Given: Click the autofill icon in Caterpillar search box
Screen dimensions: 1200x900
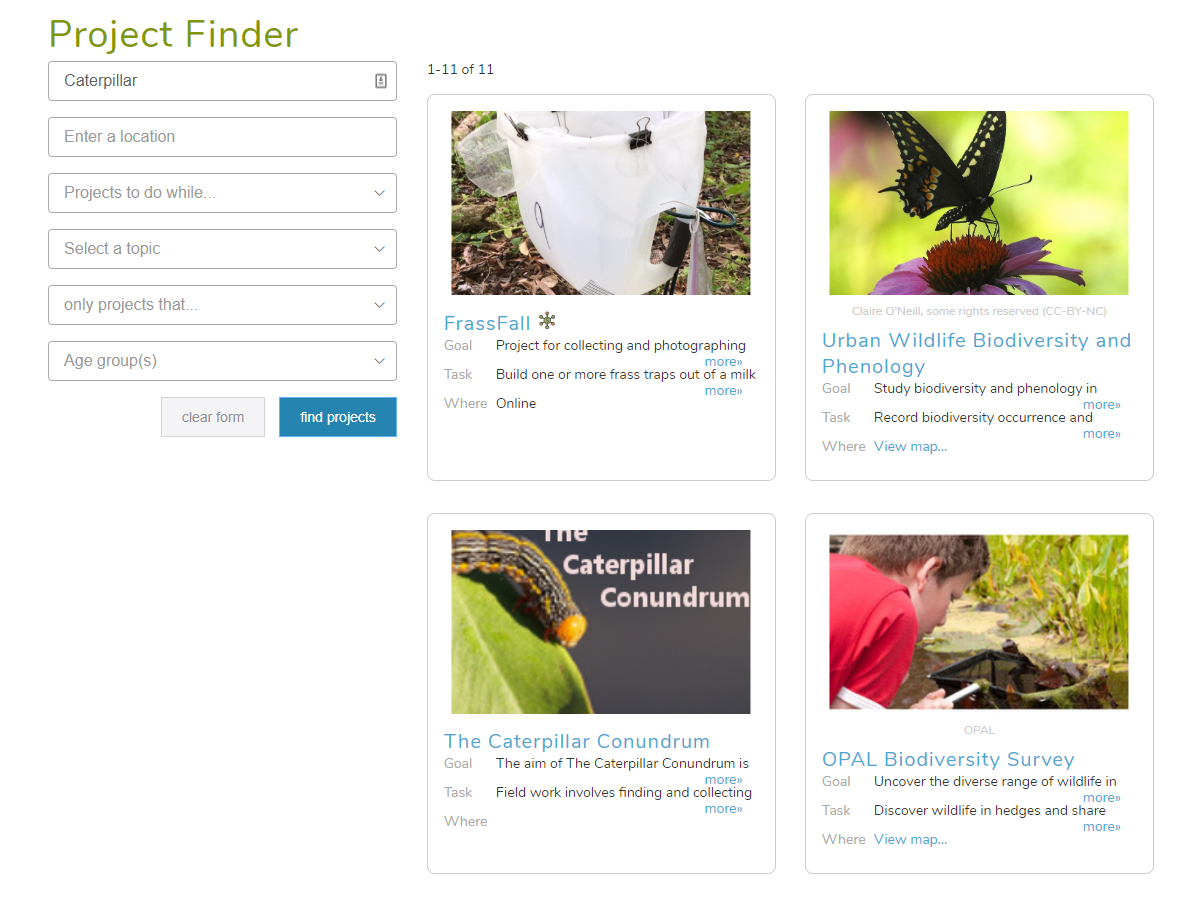Looking at the screenshot, I should click(x=381, y=81).
